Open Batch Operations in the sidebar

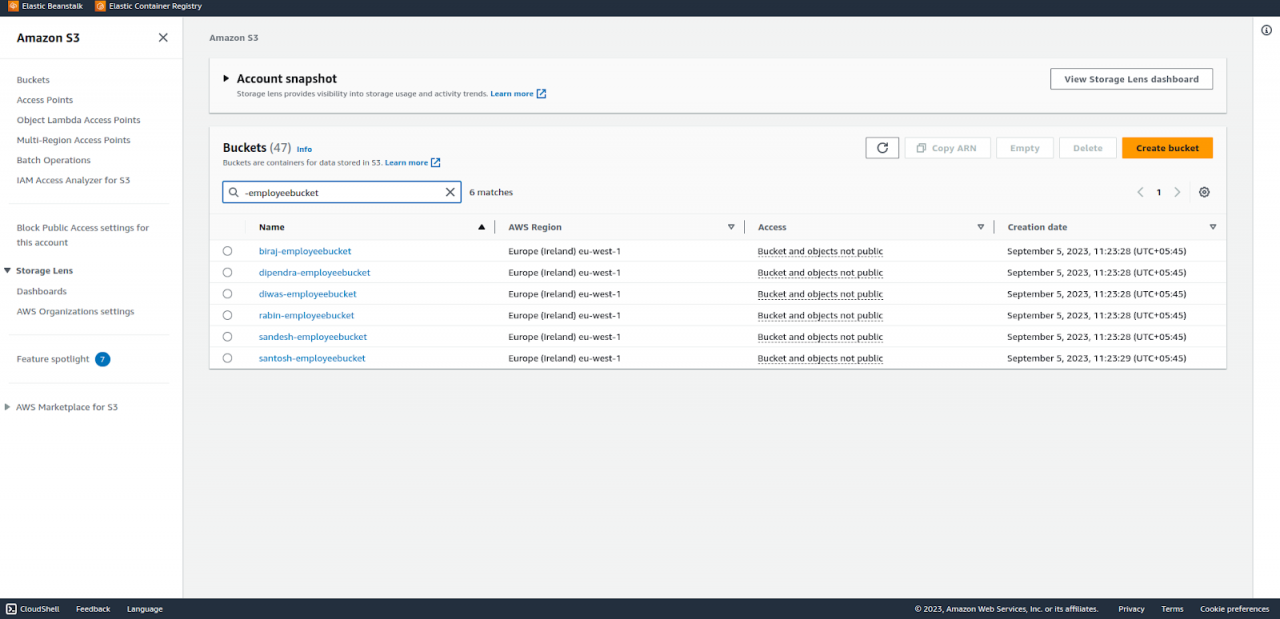click(53, 159)
